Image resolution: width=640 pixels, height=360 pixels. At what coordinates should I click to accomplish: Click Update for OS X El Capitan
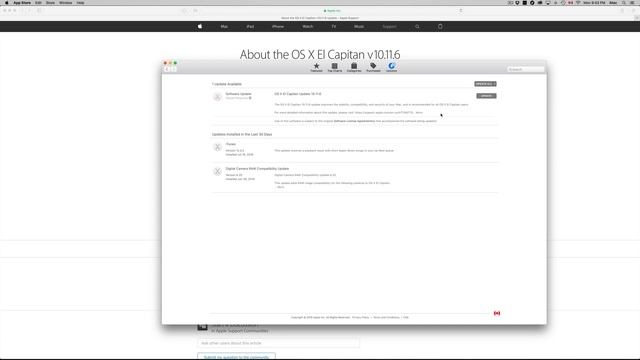[486, 96]
